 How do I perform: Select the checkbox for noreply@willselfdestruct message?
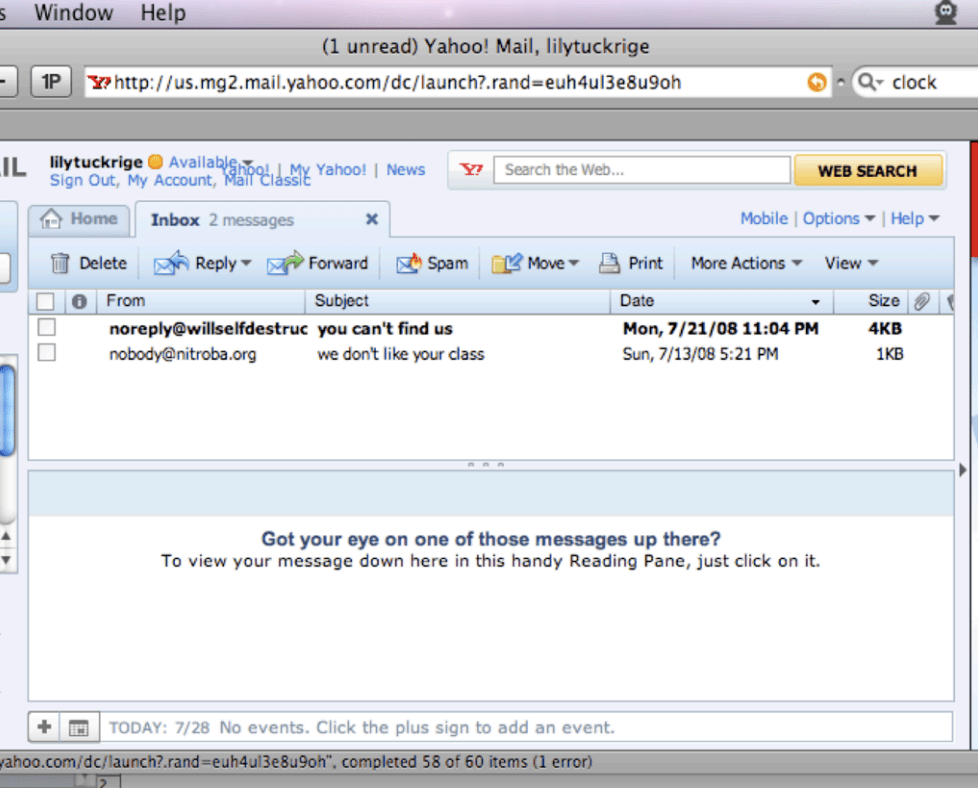[x=47, y=328]
